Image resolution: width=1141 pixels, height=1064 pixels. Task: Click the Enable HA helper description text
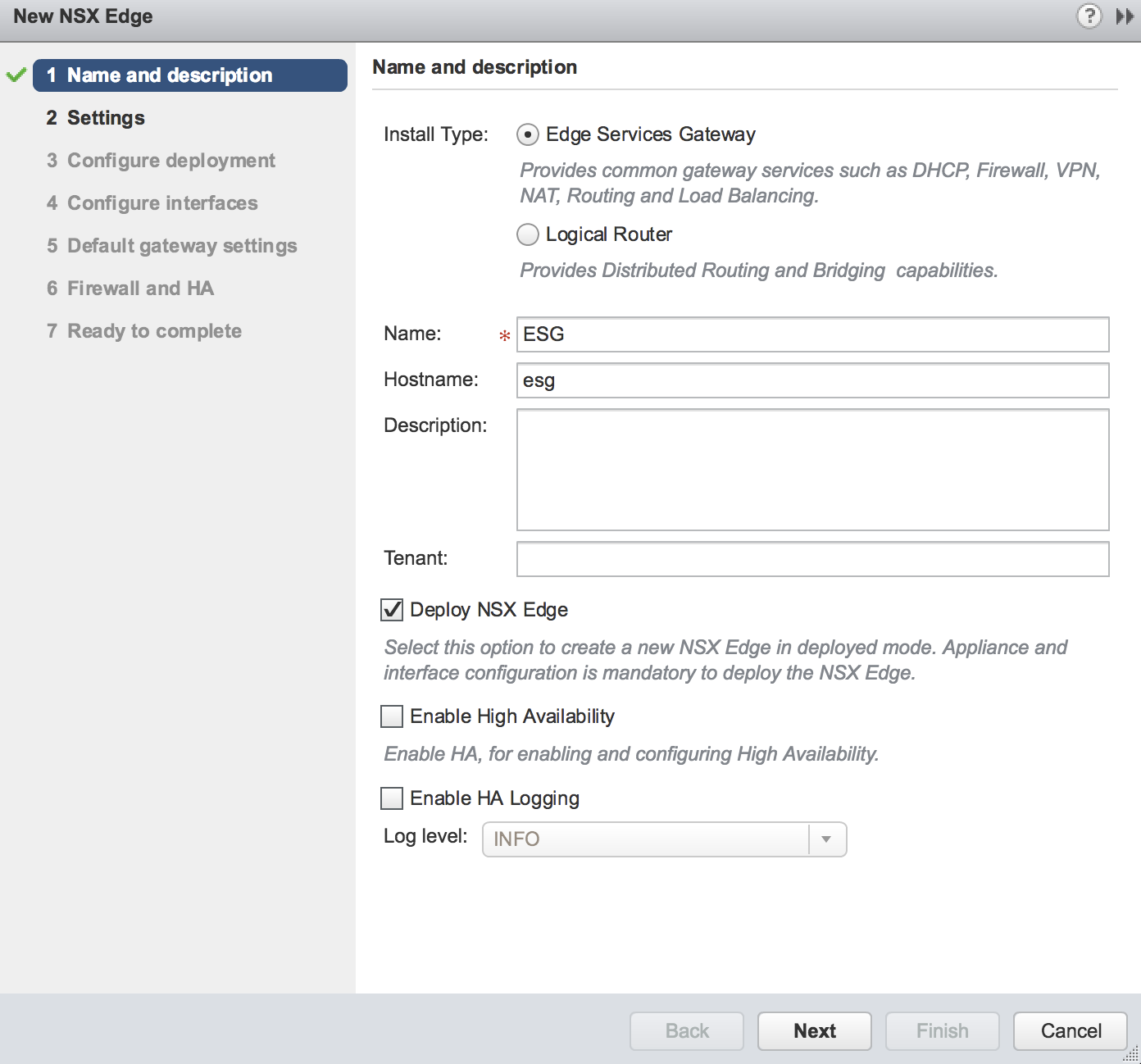pyautogui.click(x=631, y=754)
